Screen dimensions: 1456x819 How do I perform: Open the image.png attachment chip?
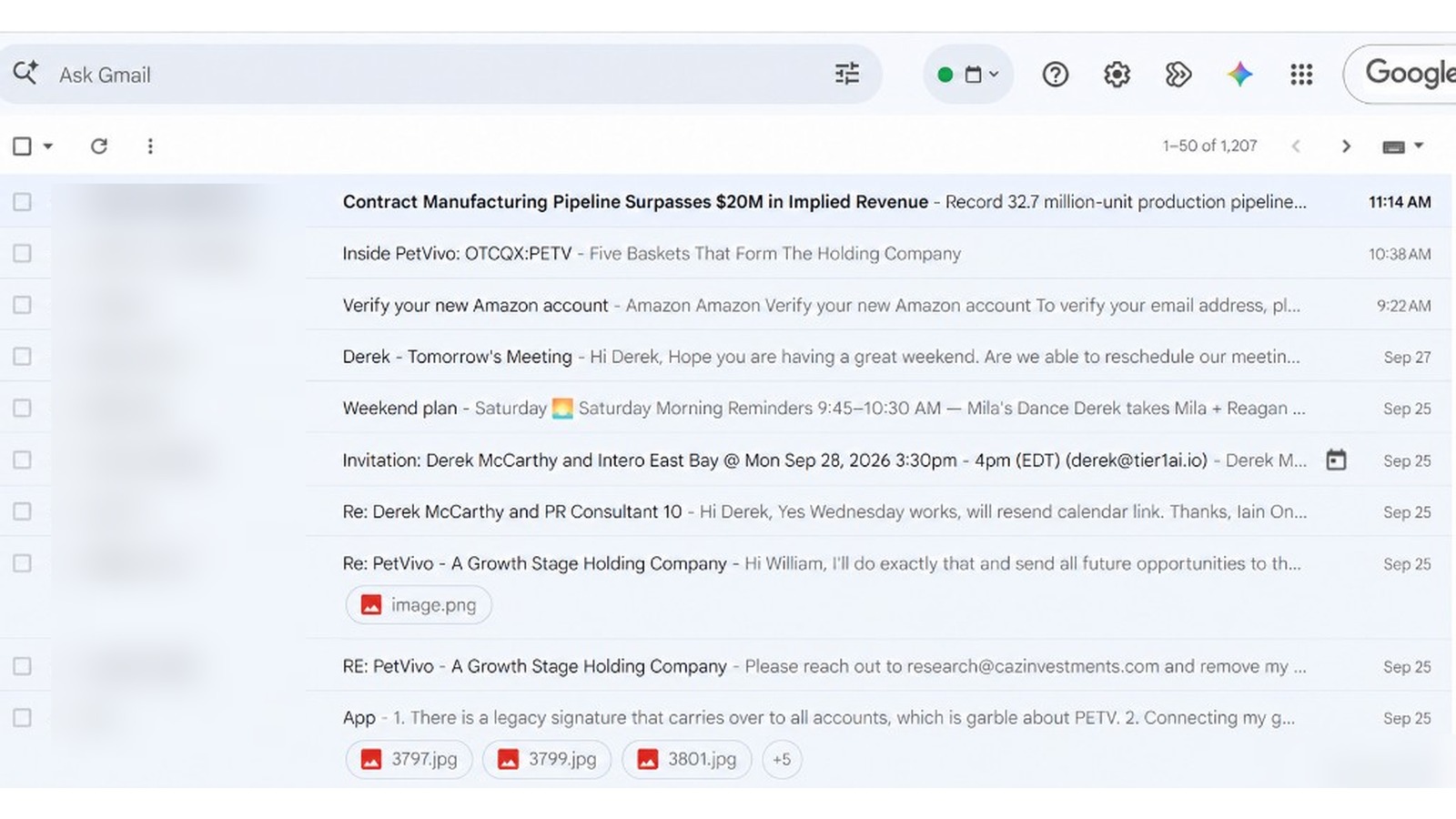[x=419, y=605]
